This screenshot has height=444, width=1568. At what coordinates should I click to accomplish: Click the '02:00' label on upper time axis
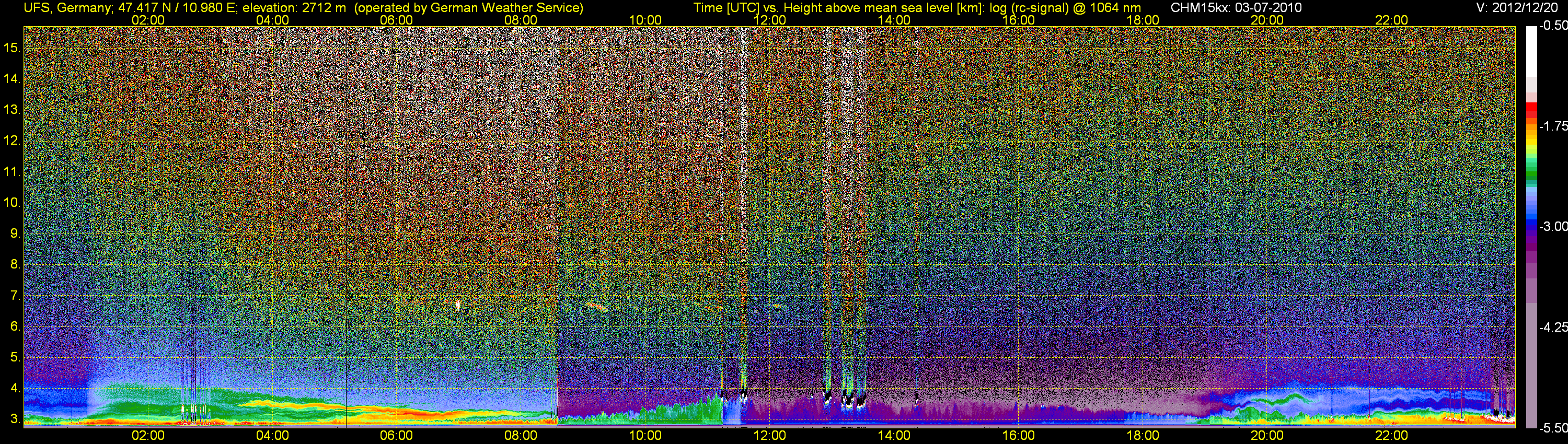[148, 20]
